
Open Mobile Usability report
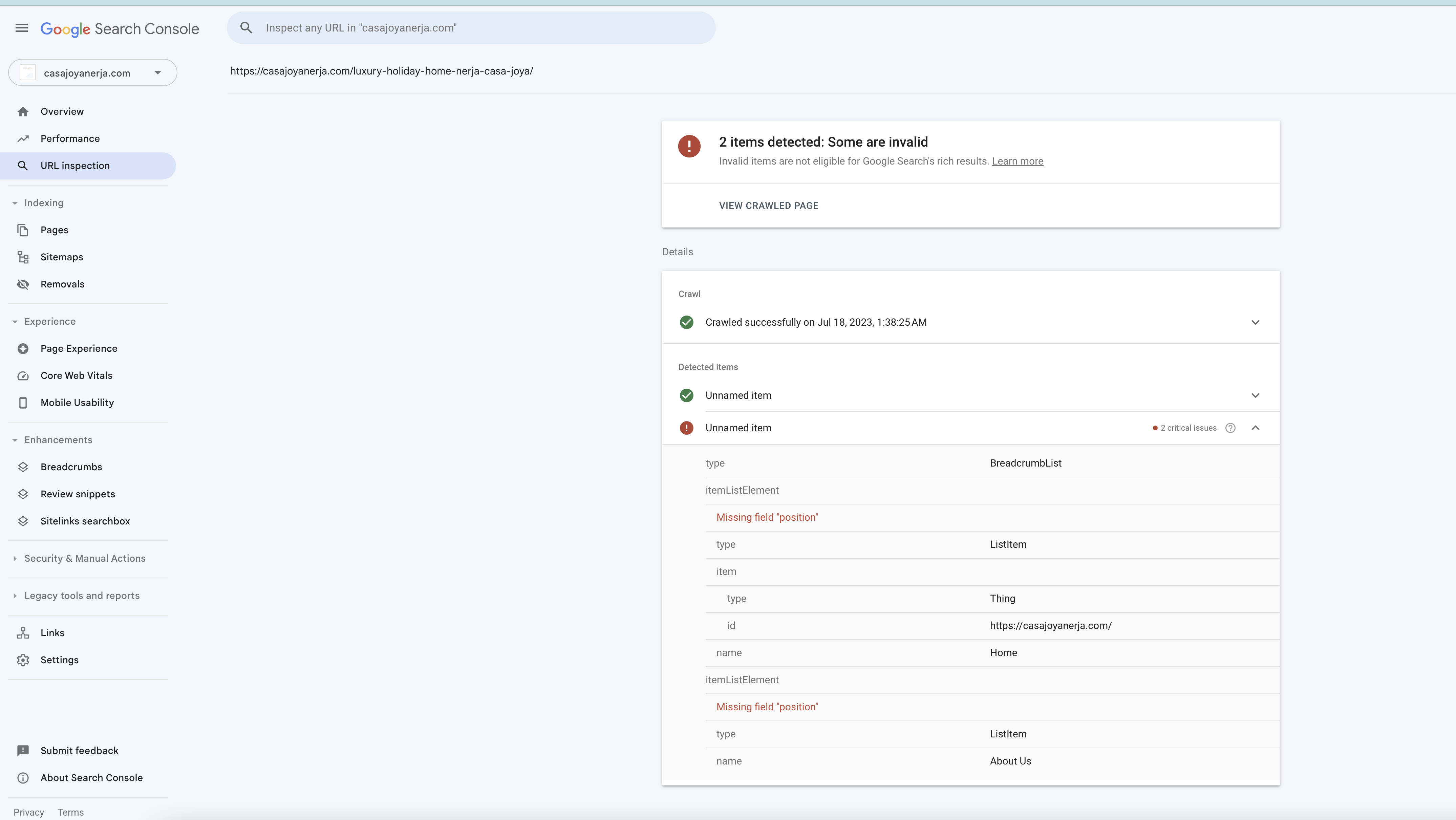click(x=88, y=403)
